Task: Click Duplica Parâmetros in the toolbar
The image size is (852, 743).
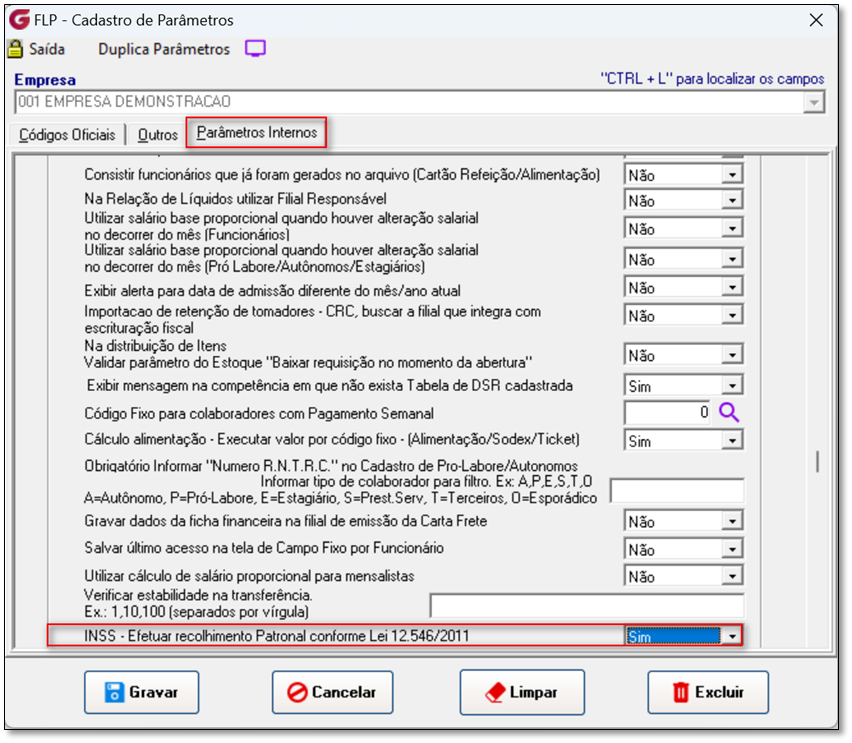Action: (x=164, y=49)
